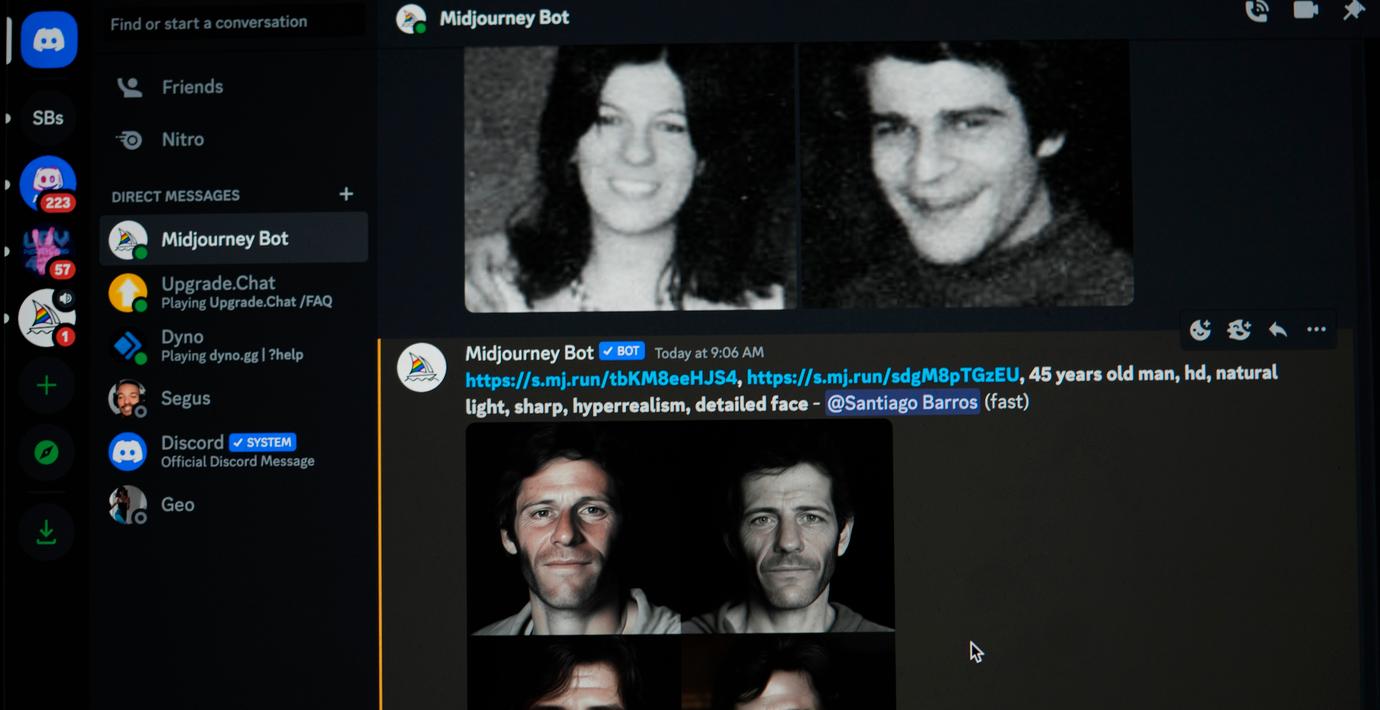
Task: Open the official Discord system message
Action: (233, 451)
